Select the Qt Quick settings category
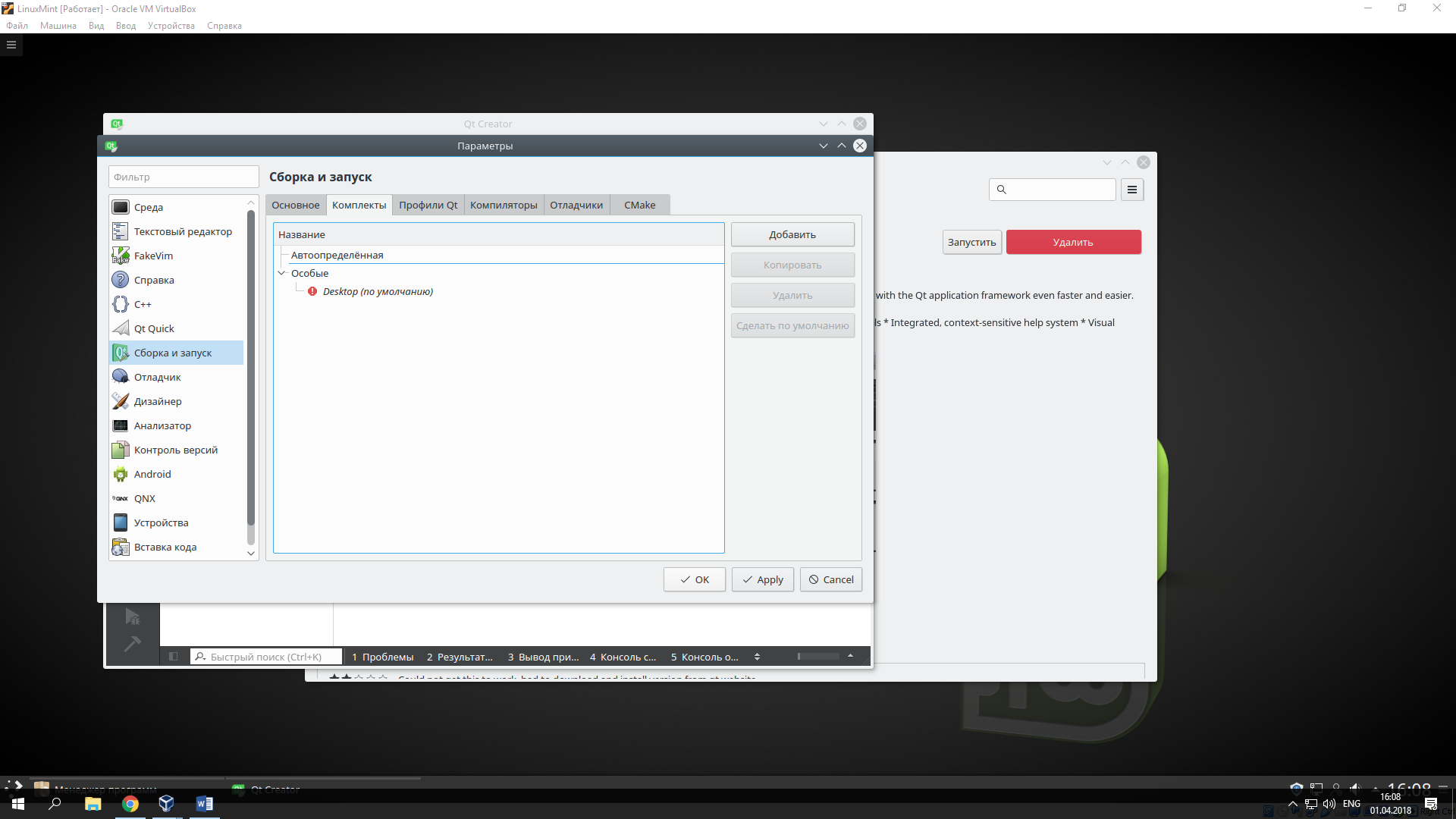The width and height of the screenshot is (1456, 819). tap(177, 328)
